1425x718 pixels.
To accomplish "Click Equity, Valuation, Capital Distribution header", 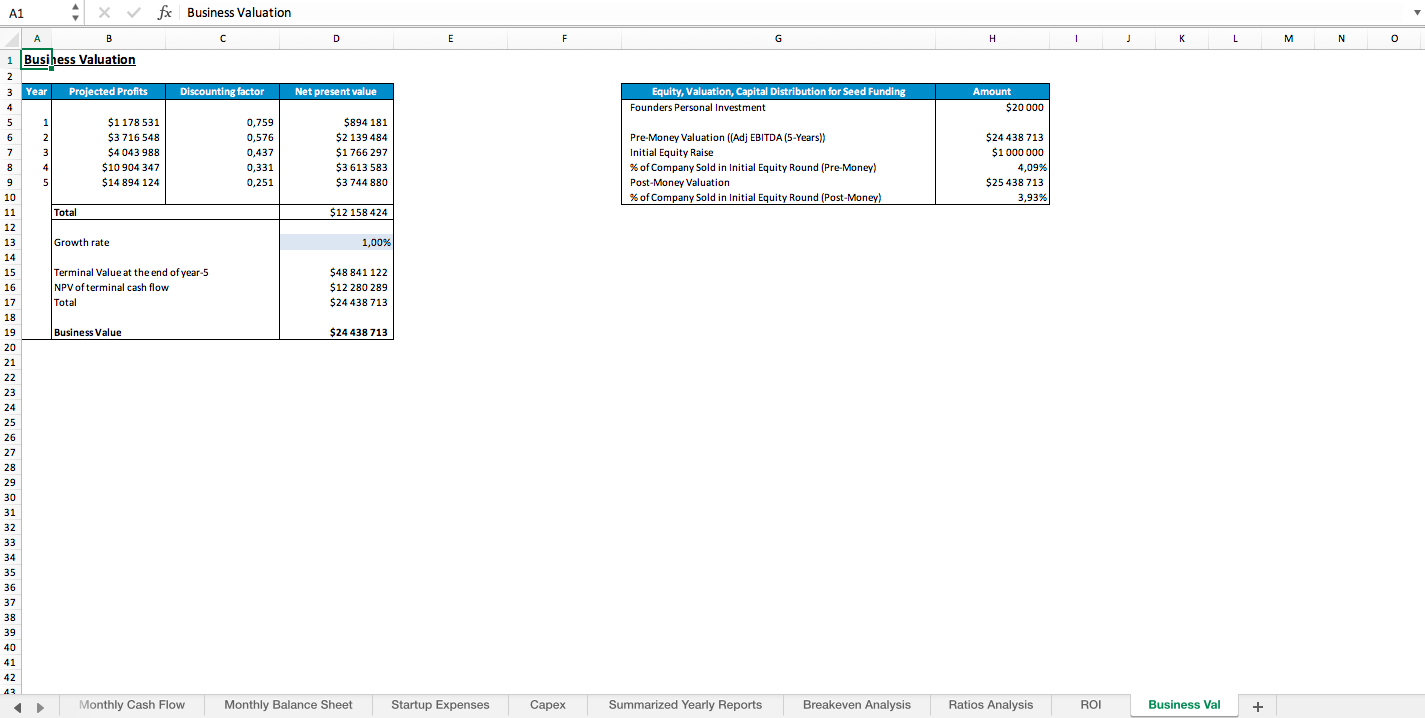I will (778, 91).
